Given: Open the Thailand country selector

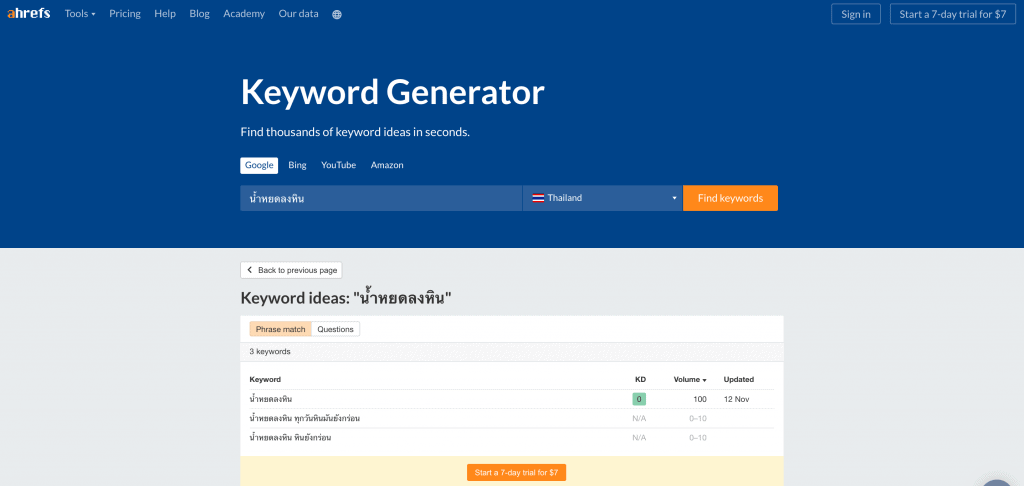Looking at the screenshot, I should tap(603, 198).
